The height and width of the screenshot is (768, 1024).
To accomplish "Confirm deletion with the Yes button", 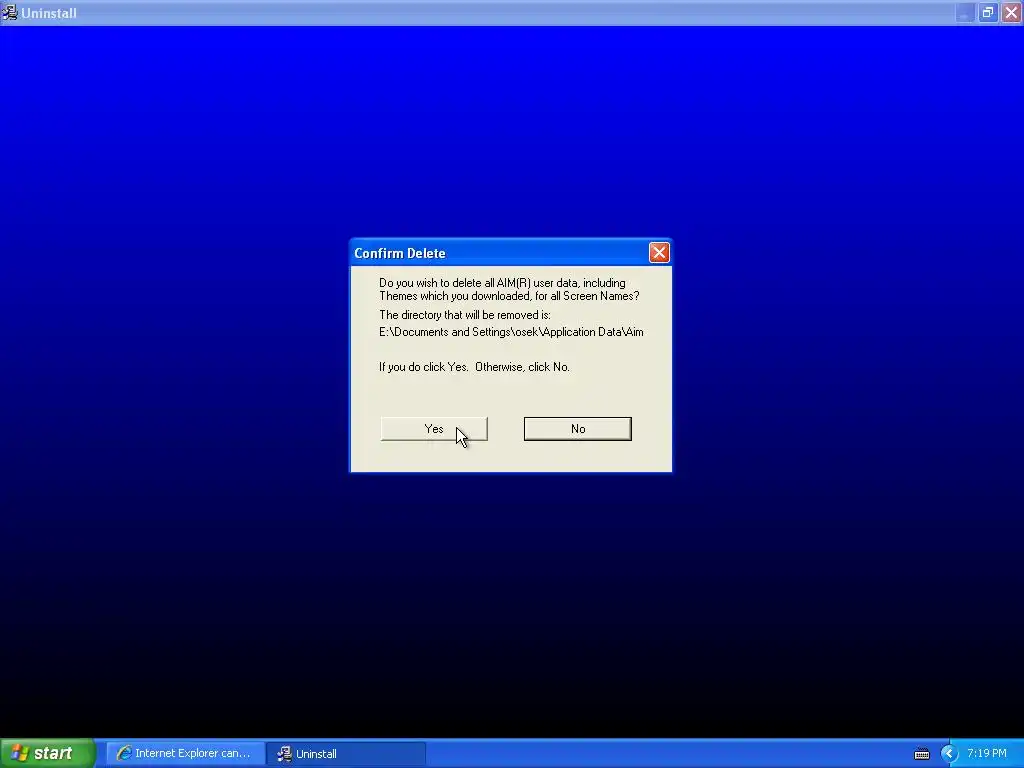I will [434, 429].
